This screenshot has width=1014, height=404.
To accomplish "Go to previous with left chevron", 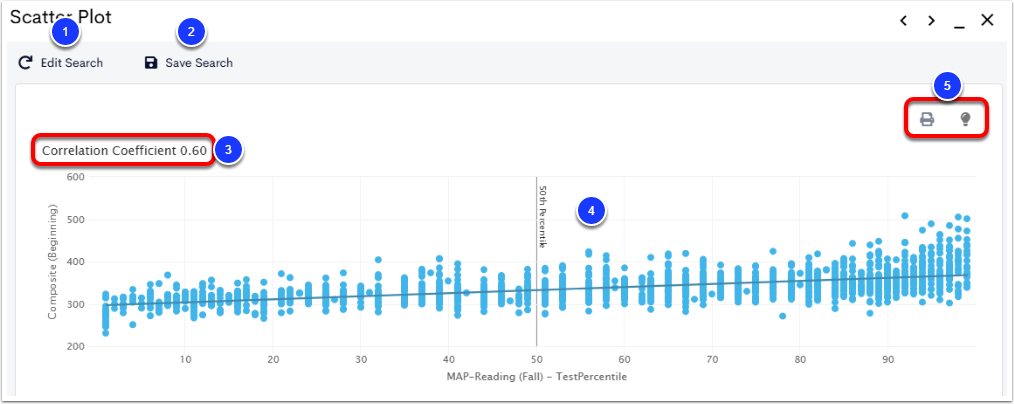I will pos(903,21).
